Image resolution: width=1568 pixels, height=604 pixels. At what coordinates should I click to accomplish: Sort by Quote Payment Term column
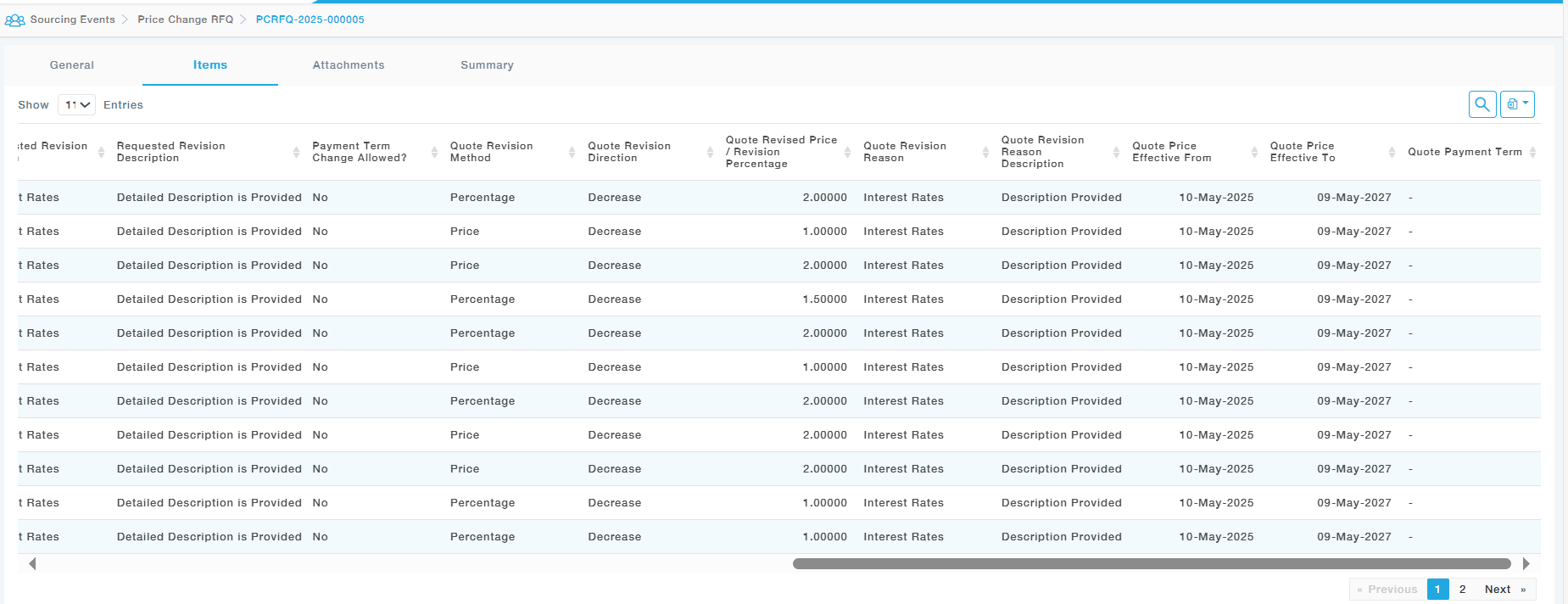coord(1465,152)
